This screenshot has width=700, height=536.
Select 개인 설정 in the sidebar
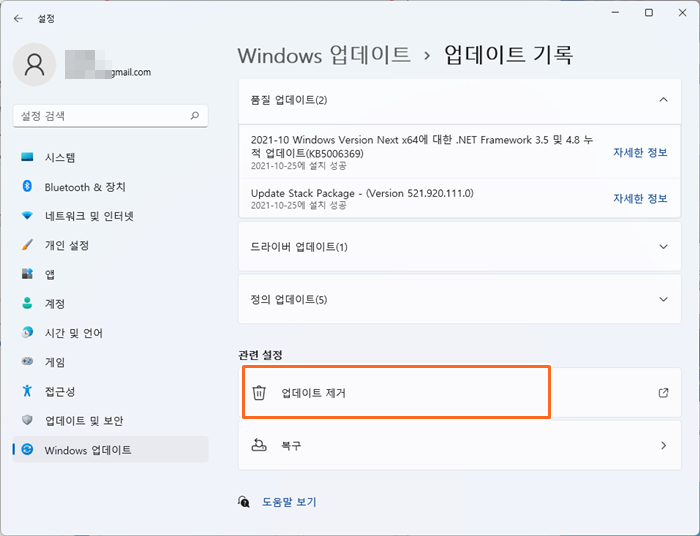pyautogui.click(x=110, y=245)
